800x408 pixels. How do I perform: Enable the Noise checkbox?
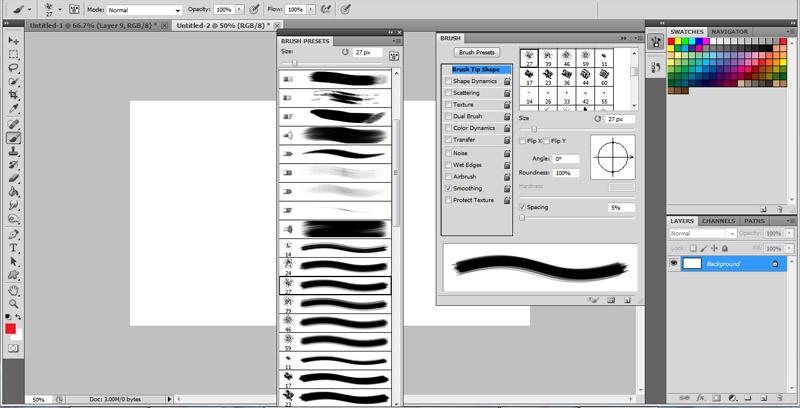point(448,153)
